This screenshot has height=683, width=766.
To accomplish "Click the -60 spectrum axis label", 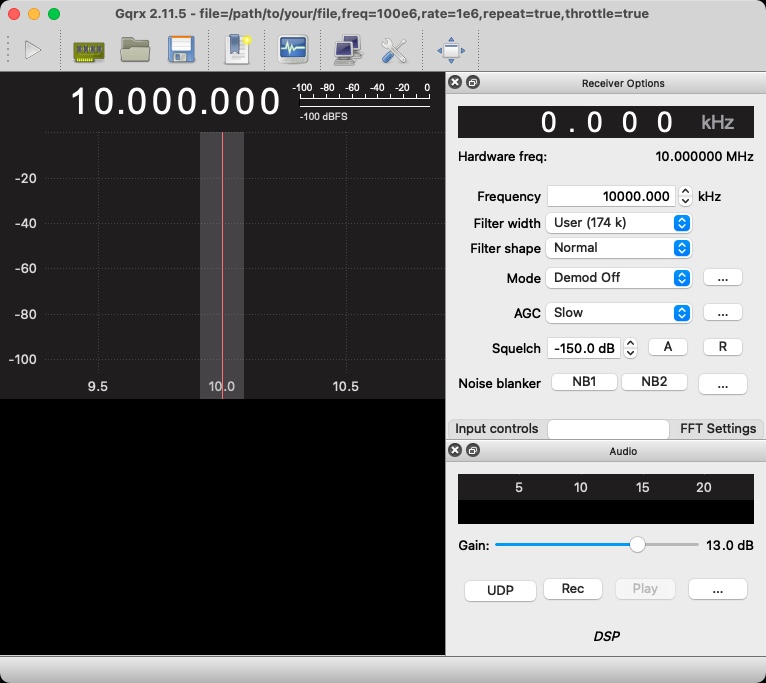I will tap(25, 269).
